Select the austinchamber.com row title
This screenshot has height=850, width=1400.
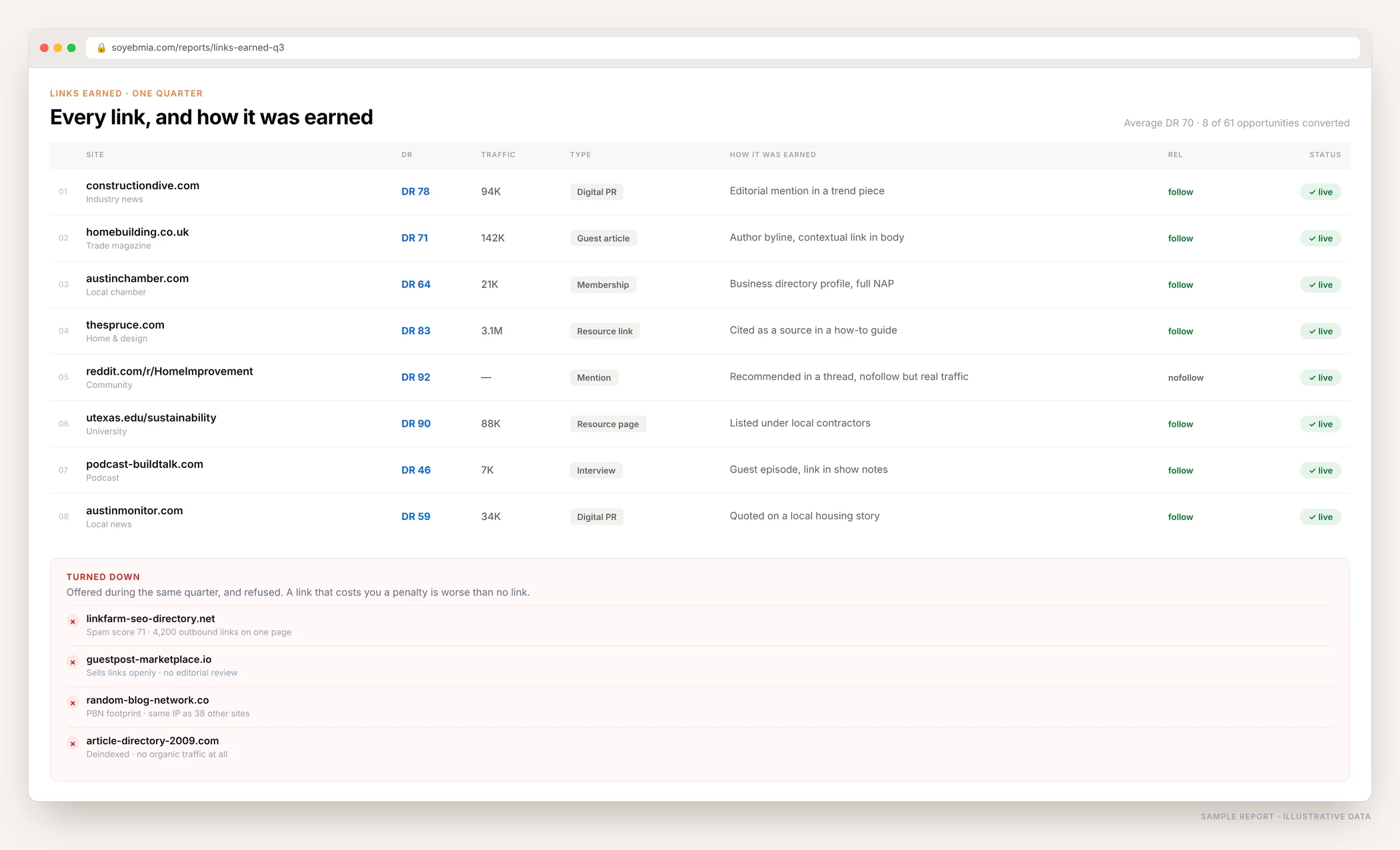[x=137, y=279]
